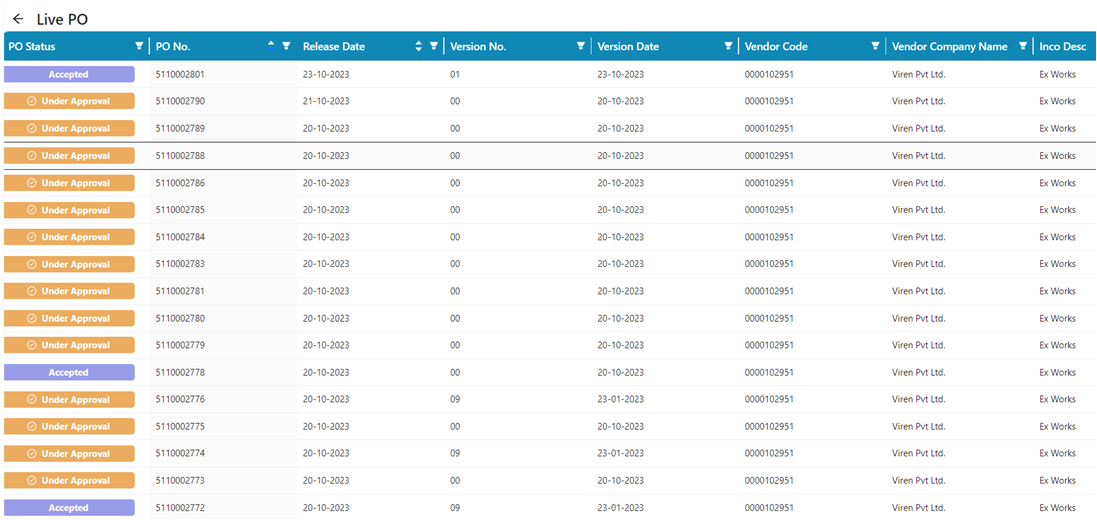This screenshot has height=520, width=1097.
Task: Open the filter for the Version No. column
Action: click(x=580, y=46)
